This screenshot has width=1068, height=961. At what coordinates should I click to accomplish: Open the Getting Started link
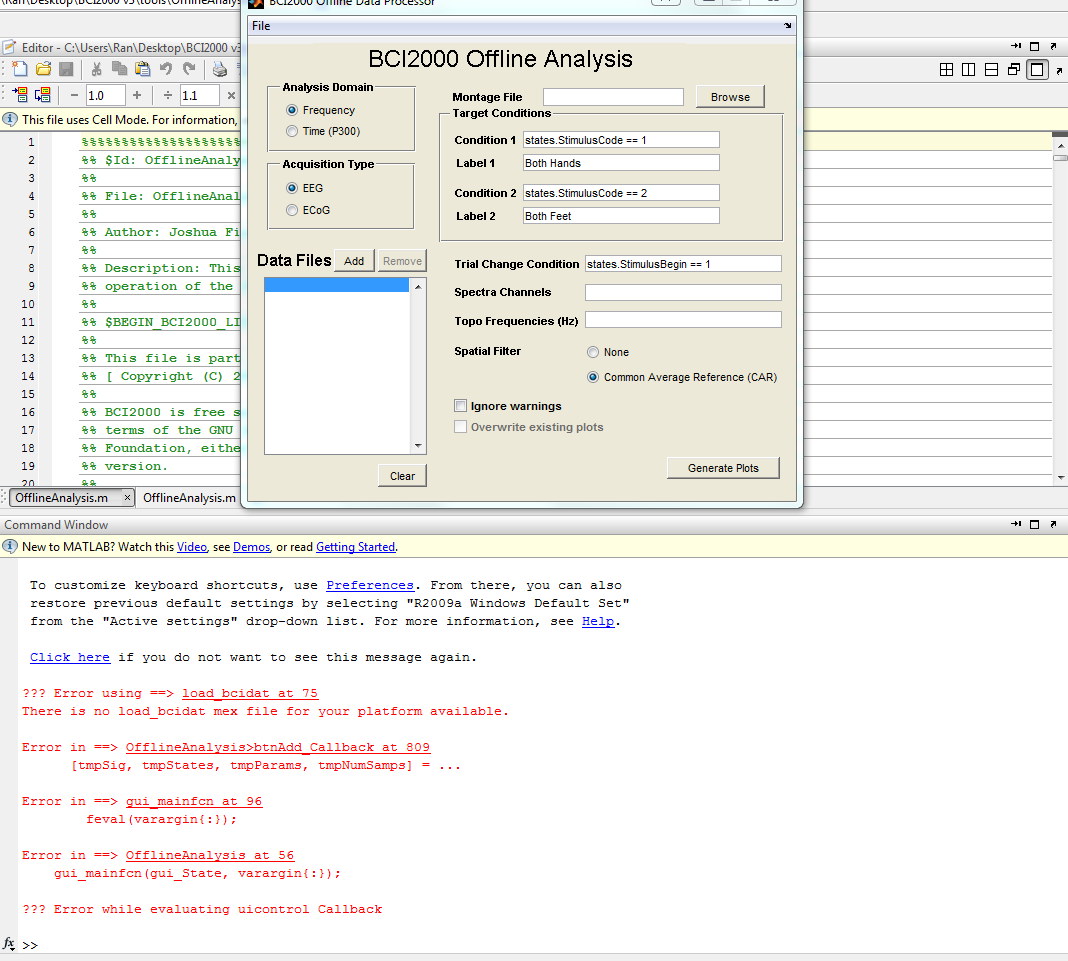pyautogui.click(x=356, y=547)
